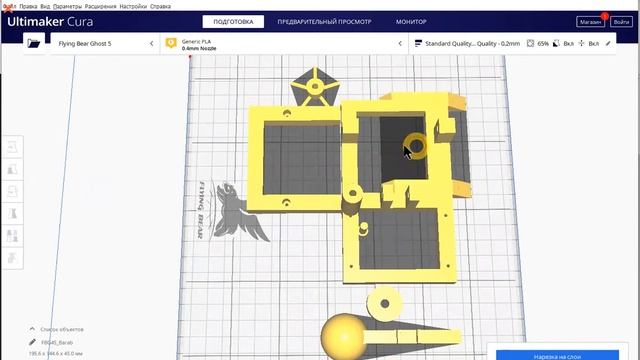The width and height of the screenshot is (640, 360).
Task: Select the FBG45_Barab object name
Action: [57, 342]
